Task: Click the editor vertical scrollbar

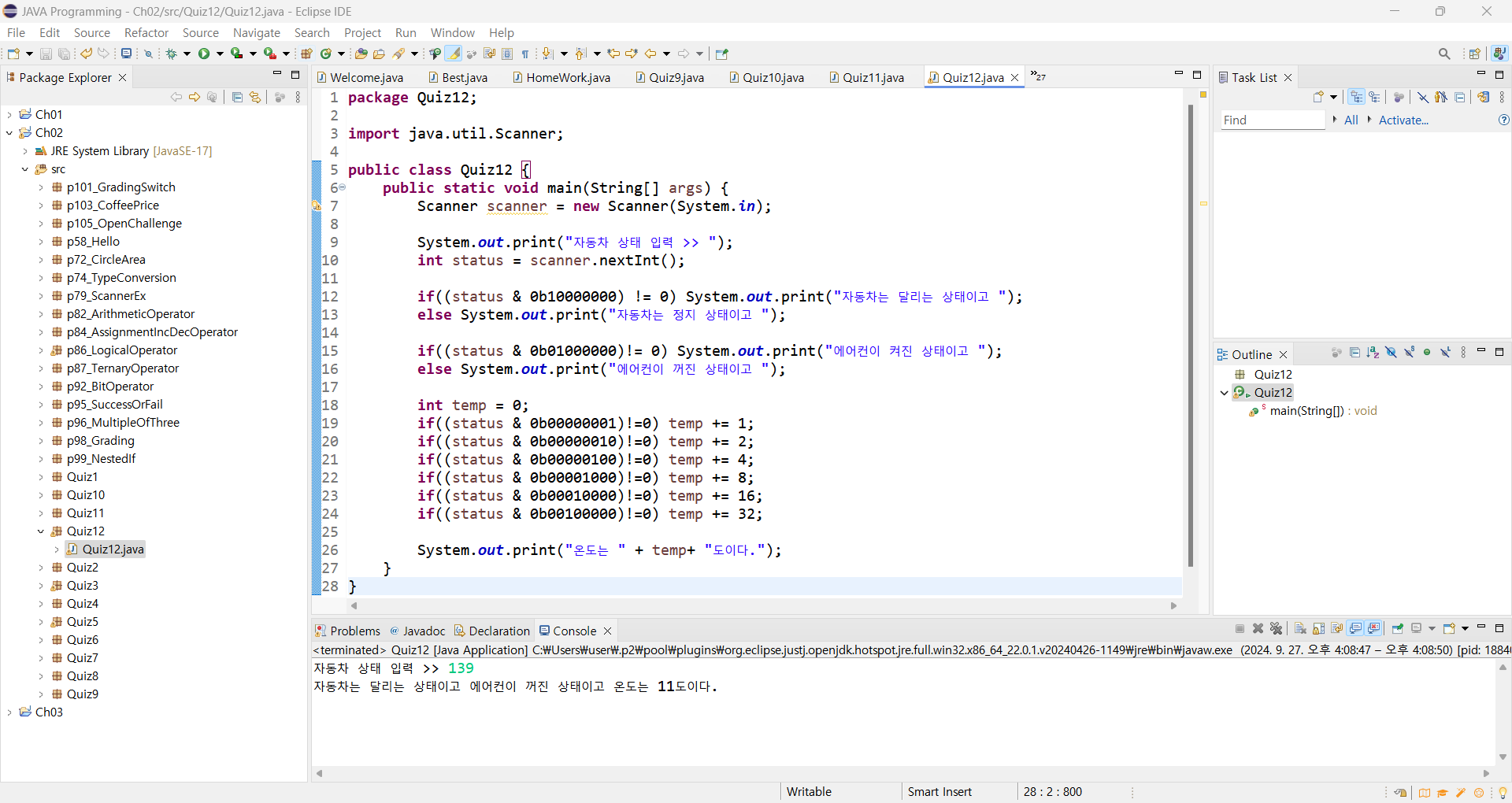Action: coord(1191,335)
